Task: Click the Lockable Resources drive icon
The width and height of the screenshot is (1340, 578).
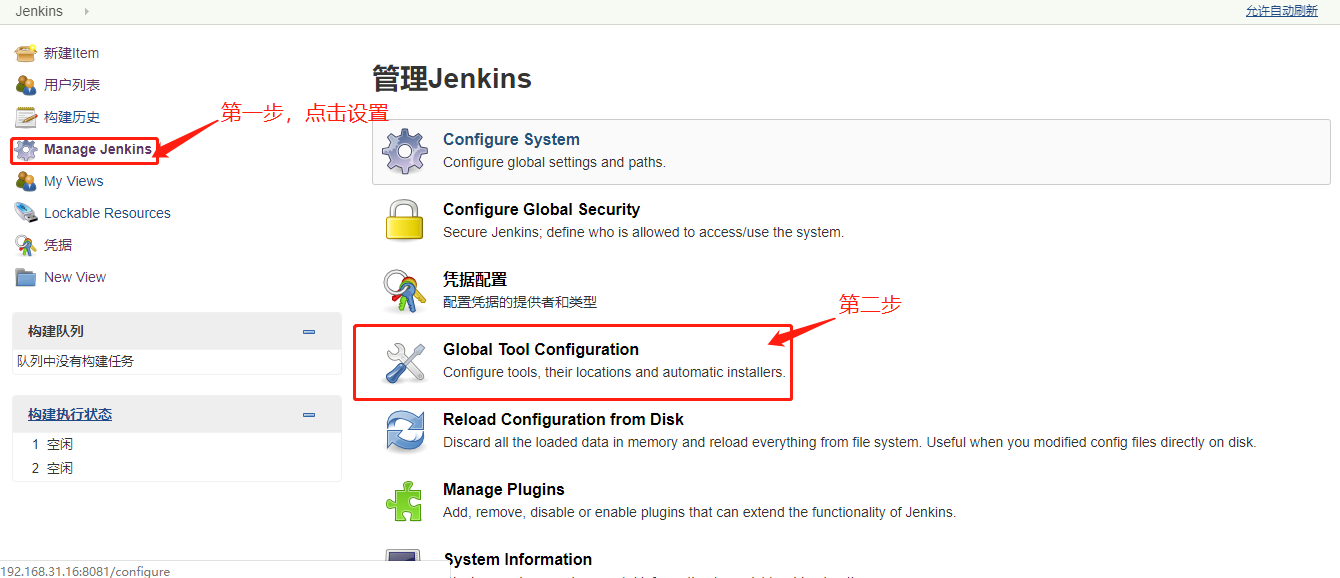Action: [26, 213]
